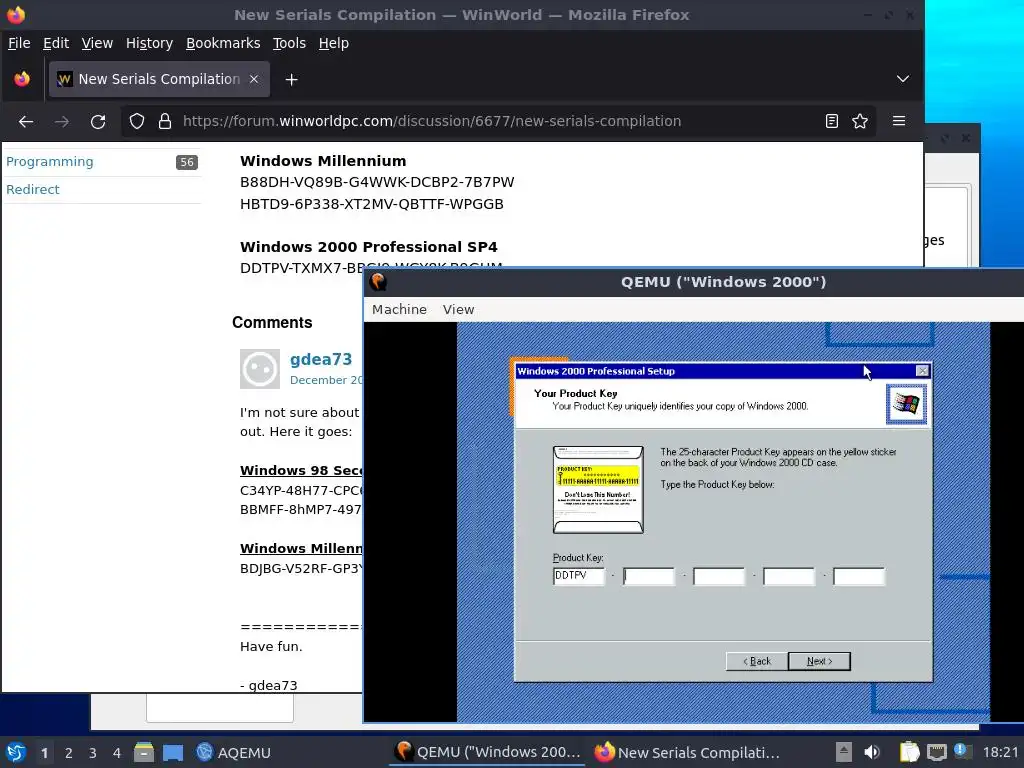Open file manager icon on taskbar
Image resolution: width=1024 pixels, height=768 pixels.
(x=144, y=752)
